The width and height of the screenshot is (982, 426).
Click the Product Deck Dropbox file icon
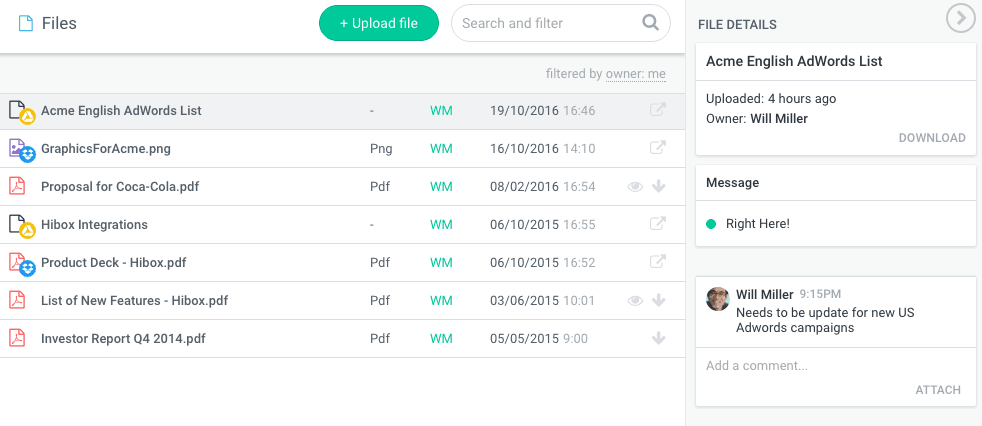pos(21,264)
